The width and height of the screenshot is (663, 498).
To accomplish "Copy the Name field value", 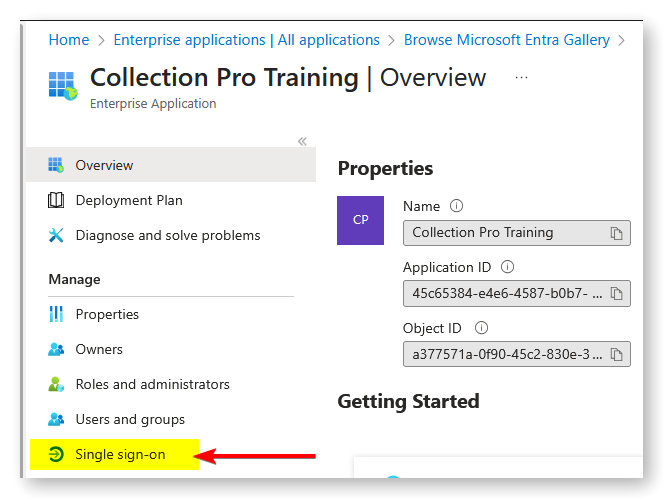I will click(x=616, y=233).
